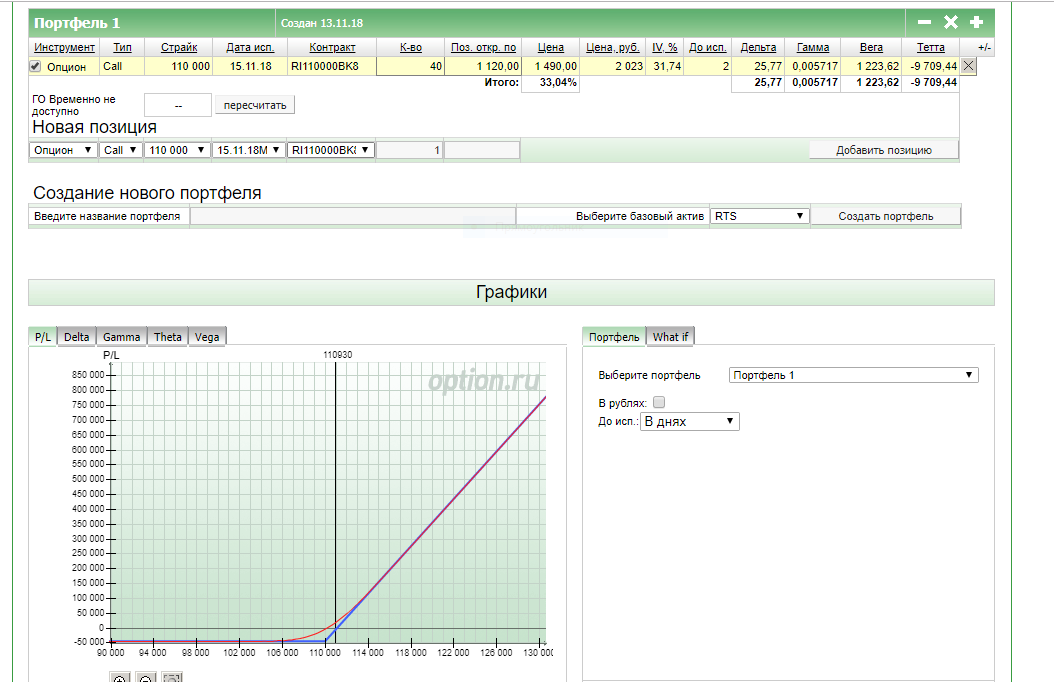Sort by the Страйк column header
1054x682 pixels.
tap(179, 47)
